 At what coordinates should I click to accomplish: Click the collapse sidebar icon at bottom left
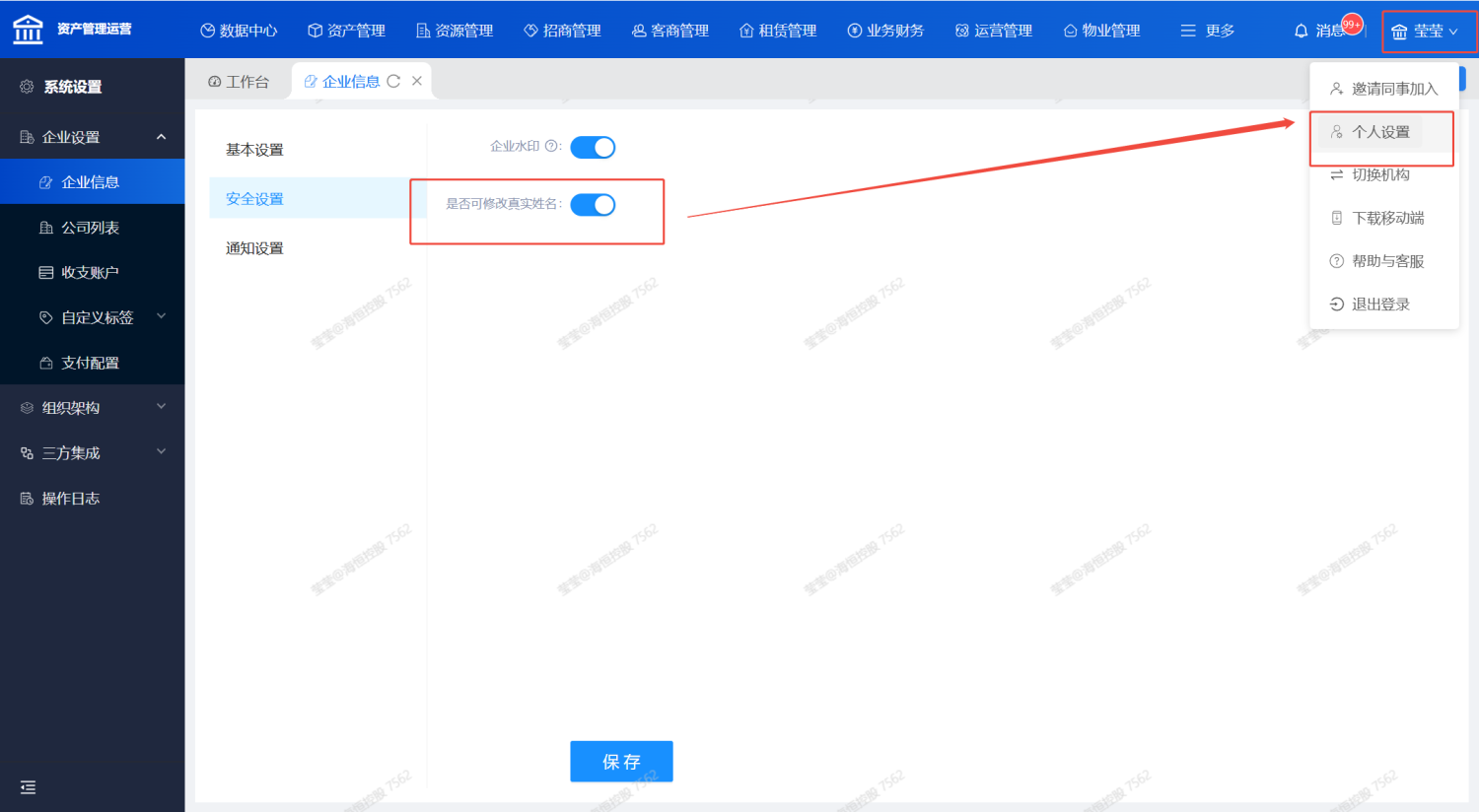tap(28, 786)
